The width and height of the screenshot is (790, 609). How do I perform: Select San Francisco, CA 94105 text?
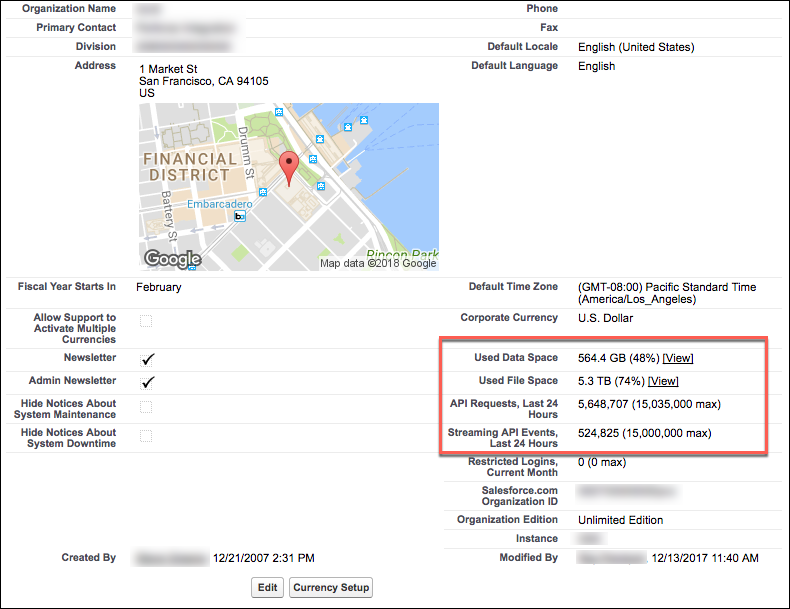tap(204, 81)
